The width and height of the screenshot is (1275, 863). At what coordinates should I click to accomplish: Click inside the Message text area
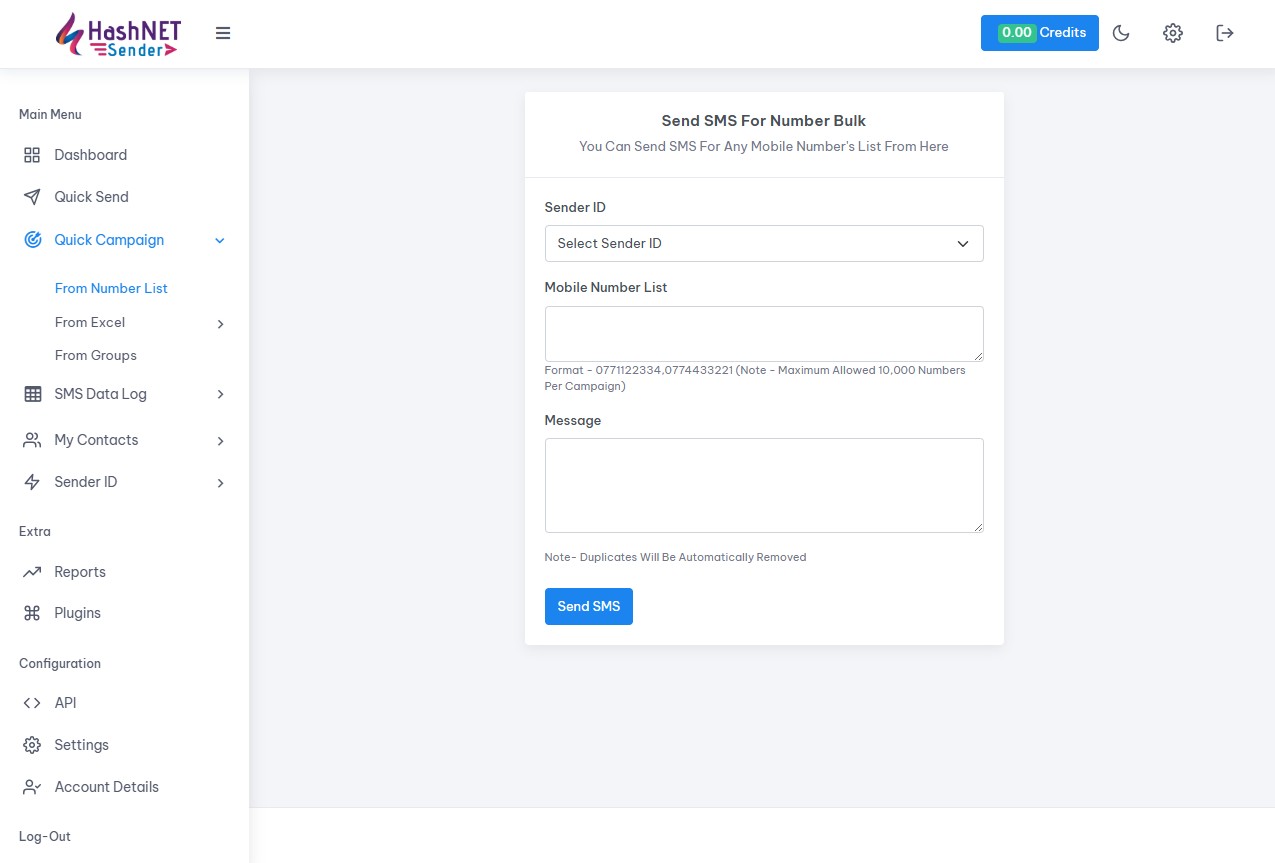pyautogui.click(x=763, y=485)
